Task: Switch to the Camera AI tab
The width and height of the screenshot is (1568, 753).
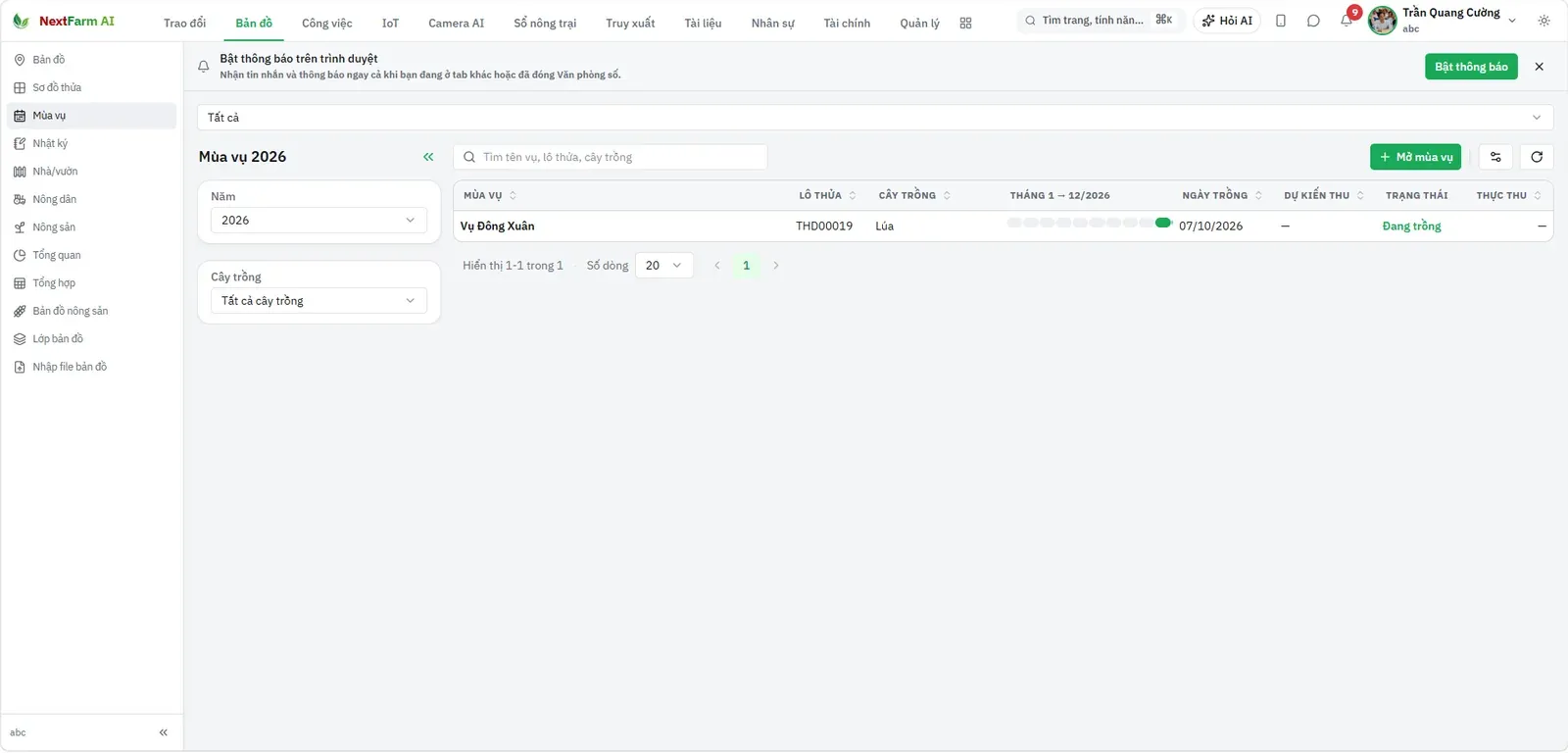Action: coord(457,23)
